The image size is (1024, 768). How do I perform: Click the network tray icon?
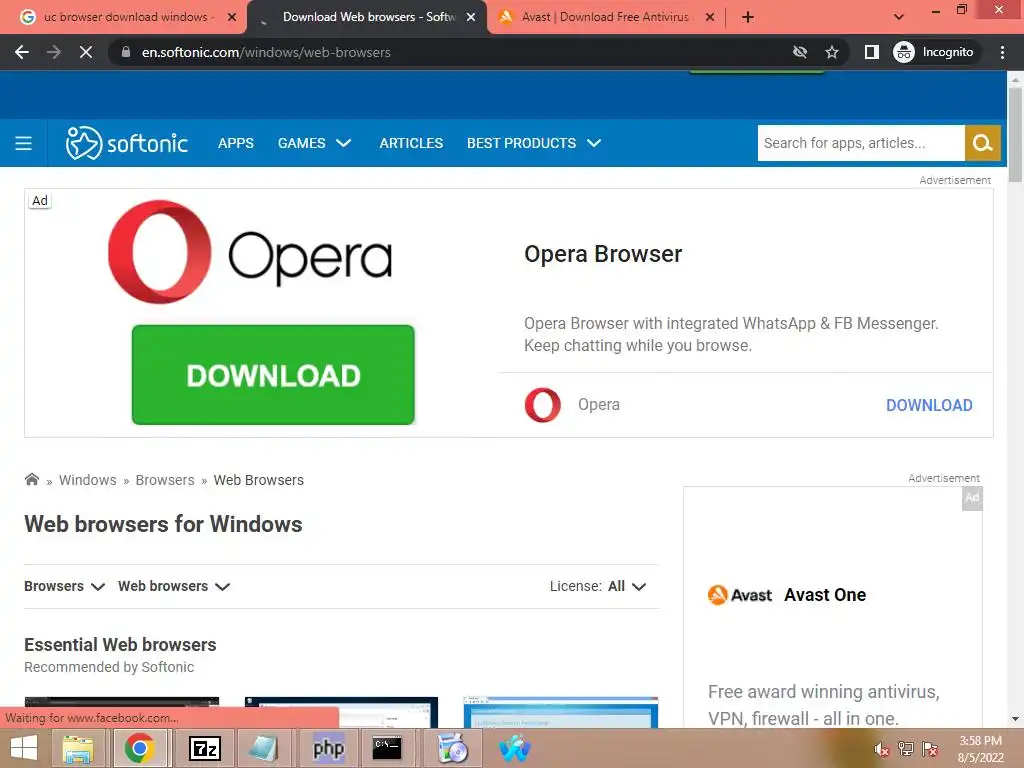pos(905,749)
